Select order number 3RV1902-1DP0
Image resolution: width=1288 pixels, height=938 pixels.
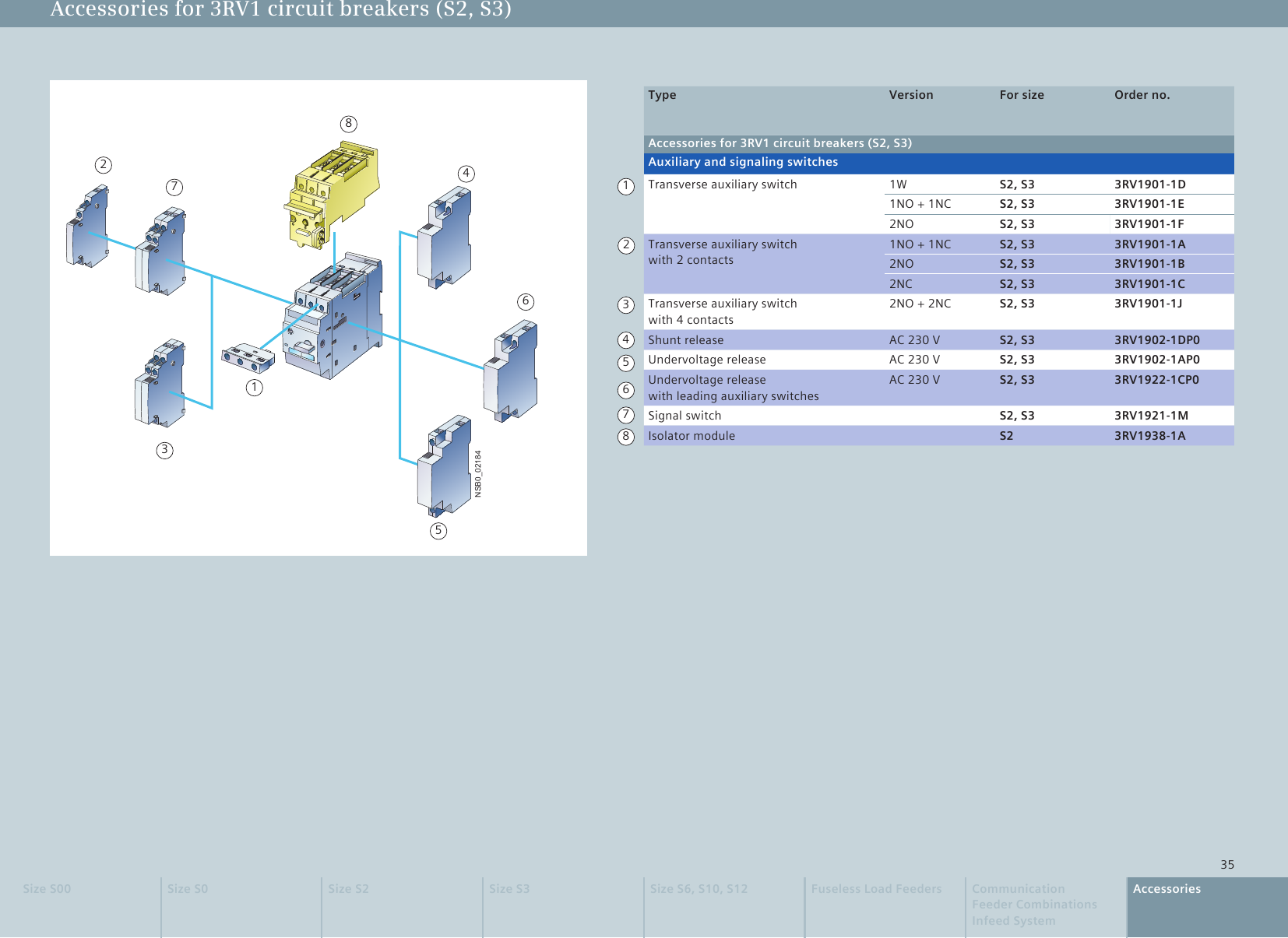1156,340
